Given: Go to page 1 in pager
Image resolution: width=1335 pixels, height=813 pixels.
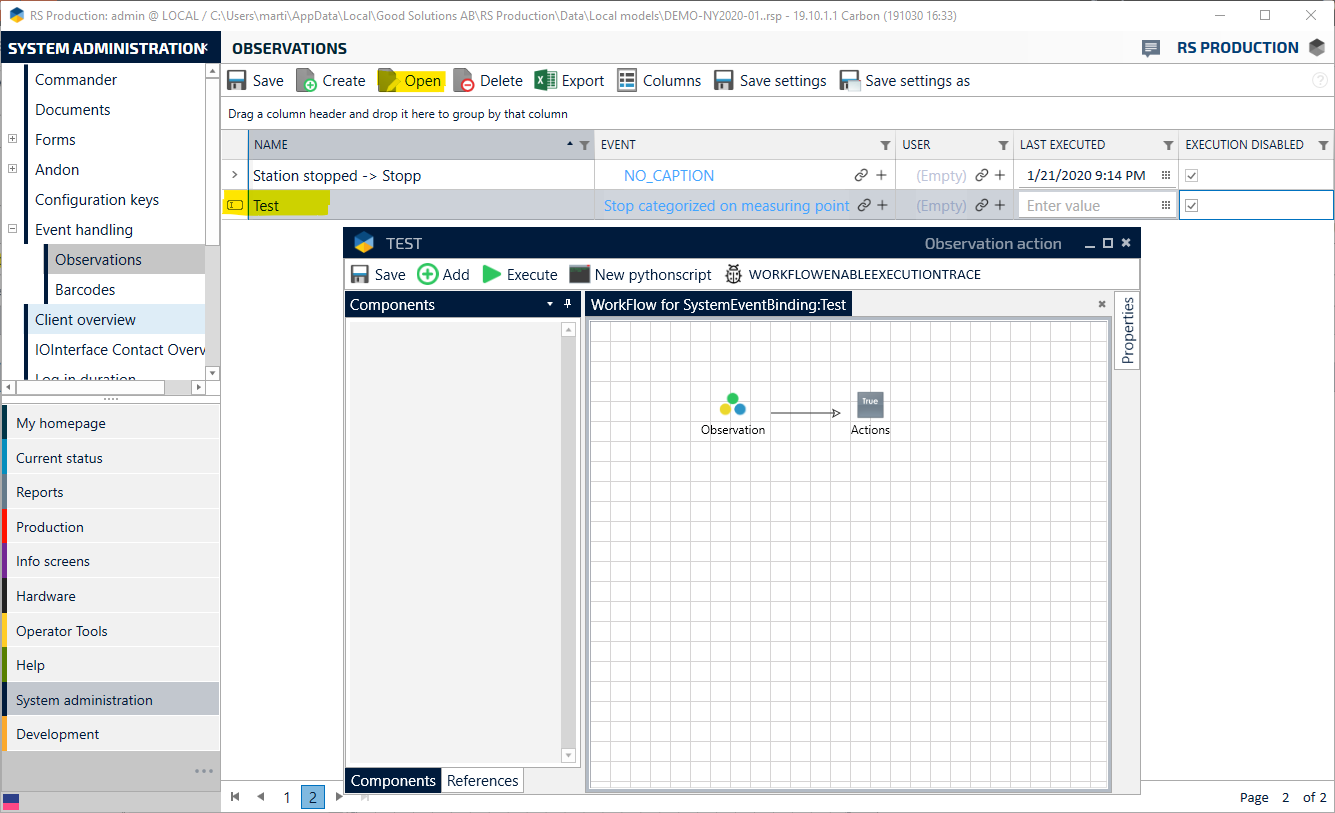Looking at the screenshot, I should pos(287,797).
